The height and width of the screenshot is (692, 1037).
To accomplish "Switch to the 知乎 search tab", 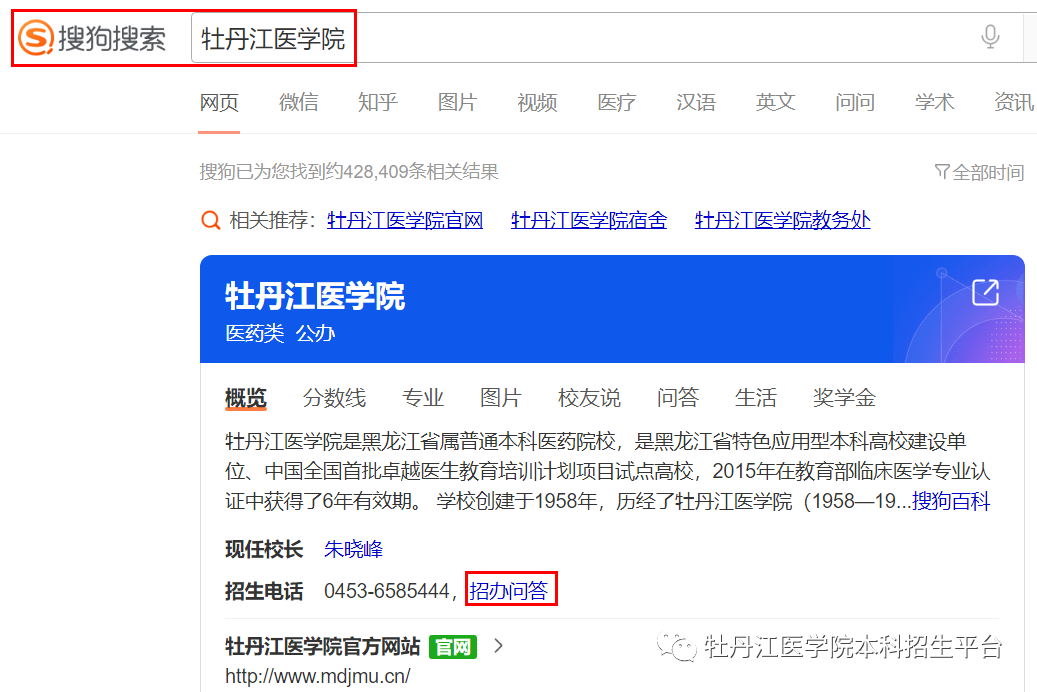I will coord(377,102).
